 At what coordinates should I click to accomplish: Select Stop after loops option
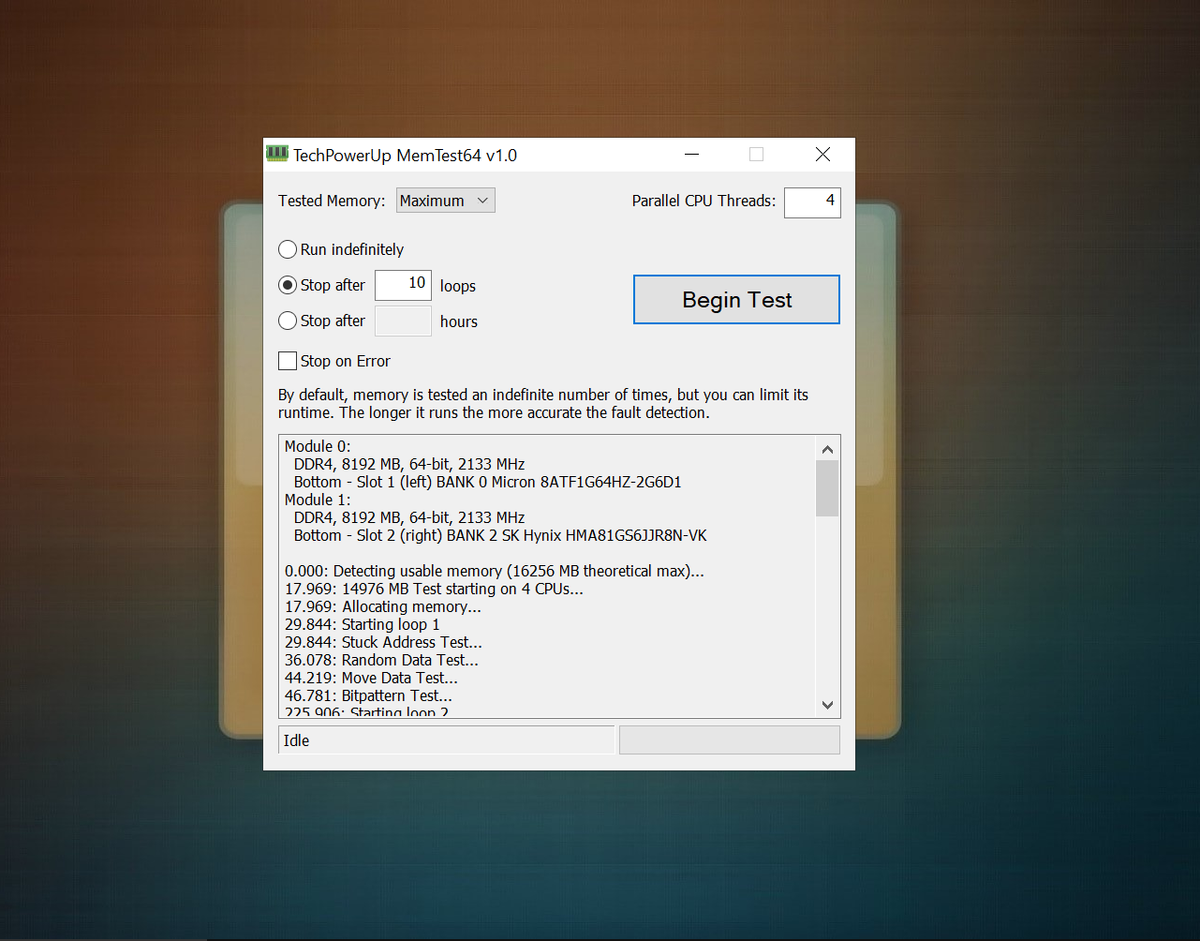click(x=287, y=285)
